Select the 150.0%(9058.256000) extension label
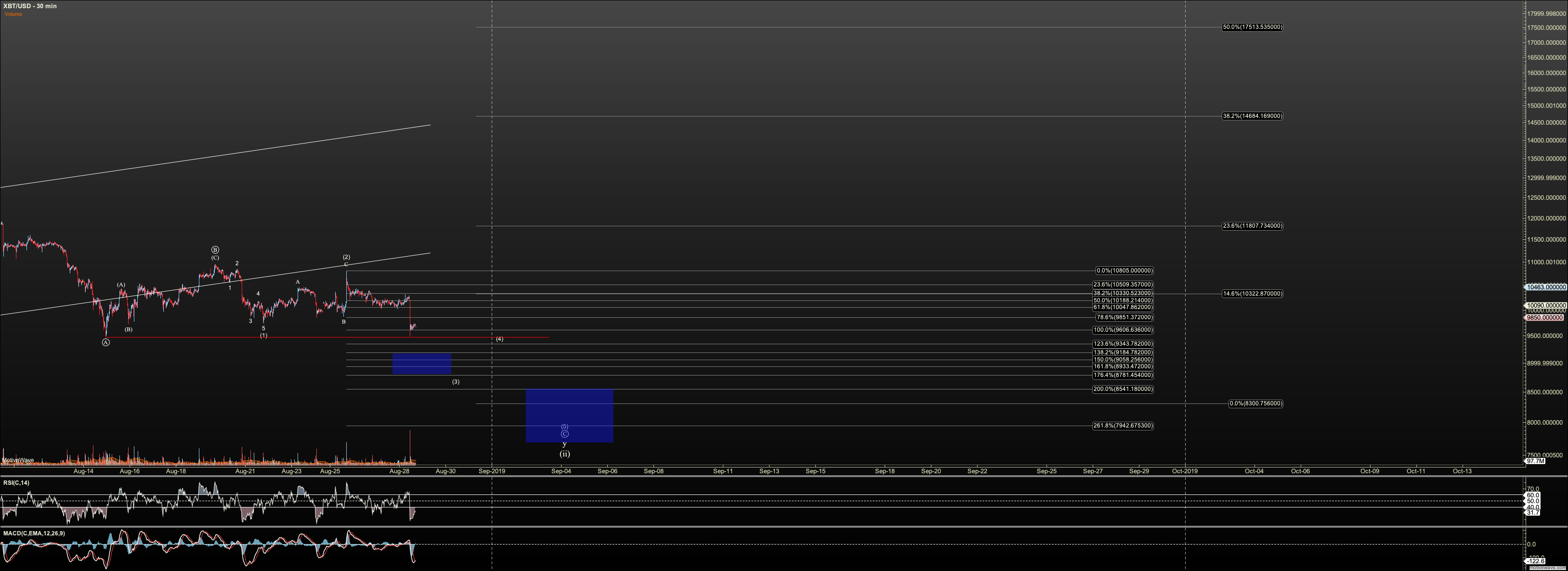The height and width of the screenshot is (571, 1568). tap(1123, 360)
